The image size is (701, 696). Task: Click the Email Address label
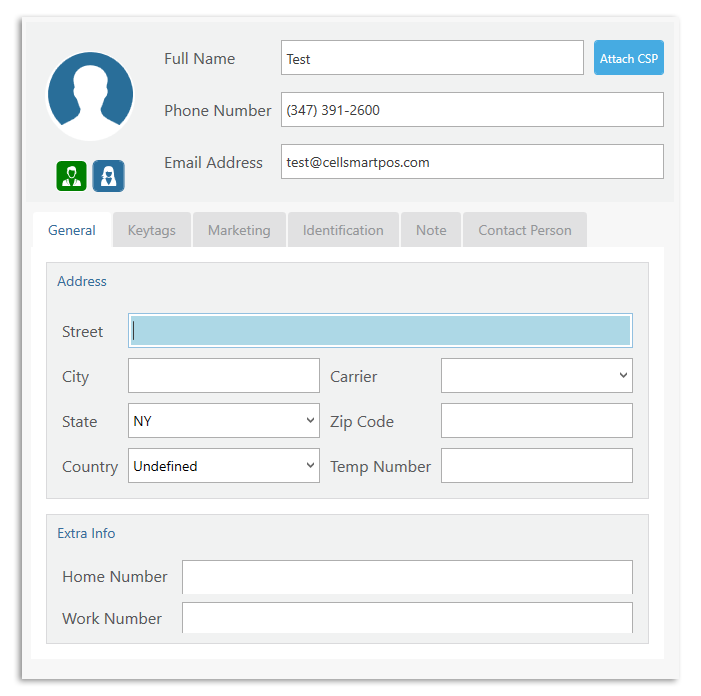click(213, 163)
